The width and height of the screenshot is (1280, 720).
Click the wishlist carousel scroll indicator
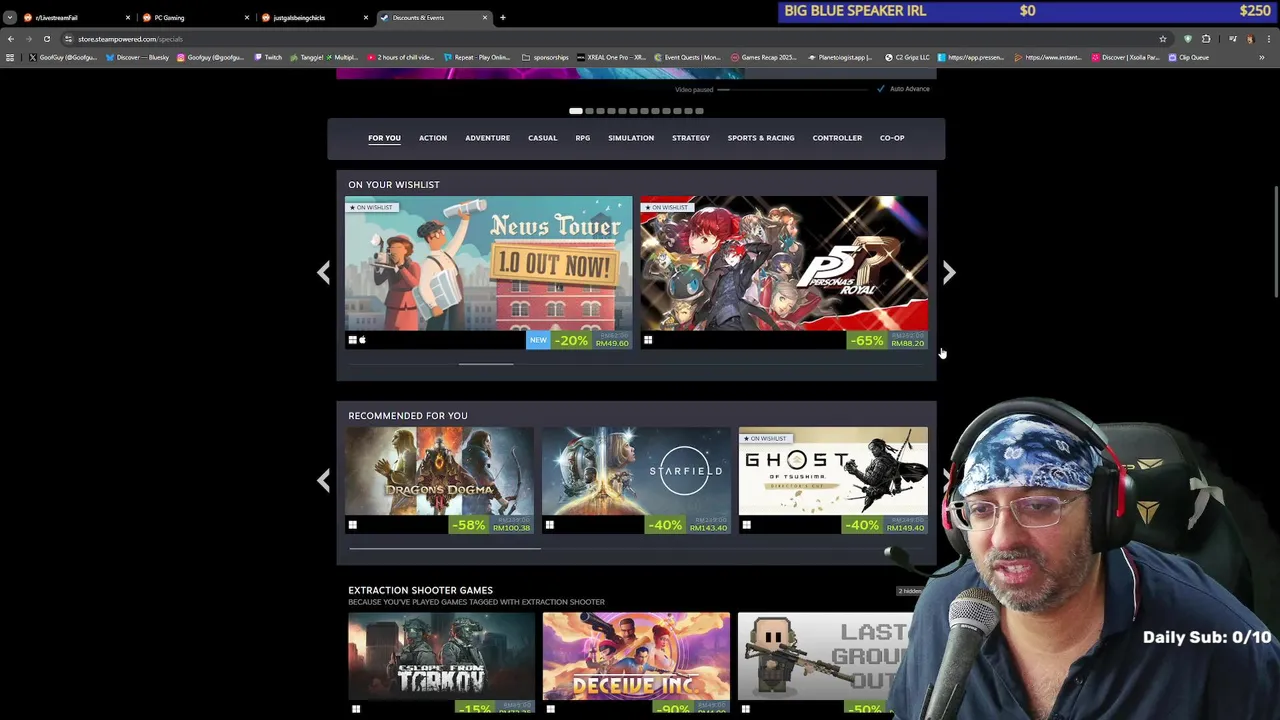(x=486, y=364)
